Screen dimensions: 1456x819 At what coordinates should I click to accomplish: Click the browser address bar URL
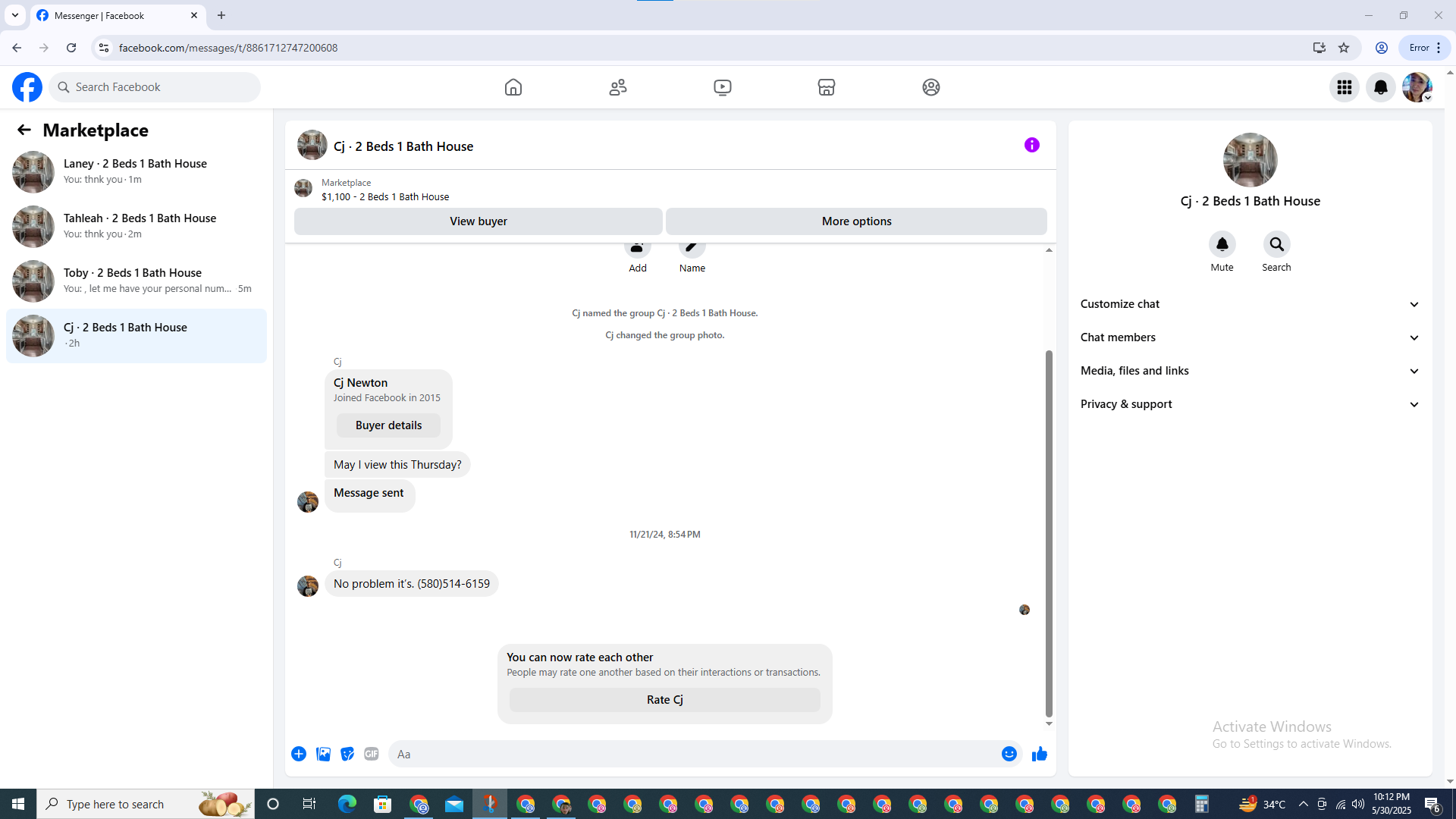228,48
